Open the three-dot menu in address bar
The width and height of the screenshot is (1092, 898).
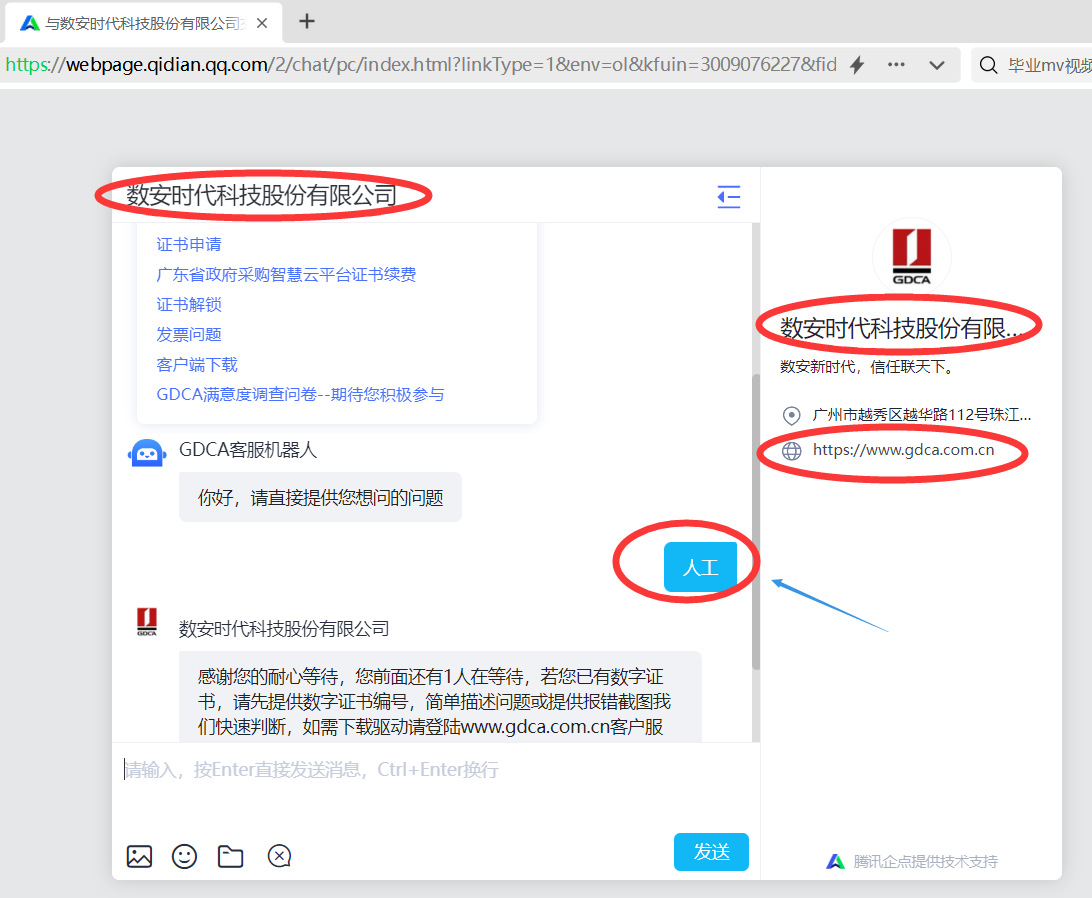coord(896,65)
